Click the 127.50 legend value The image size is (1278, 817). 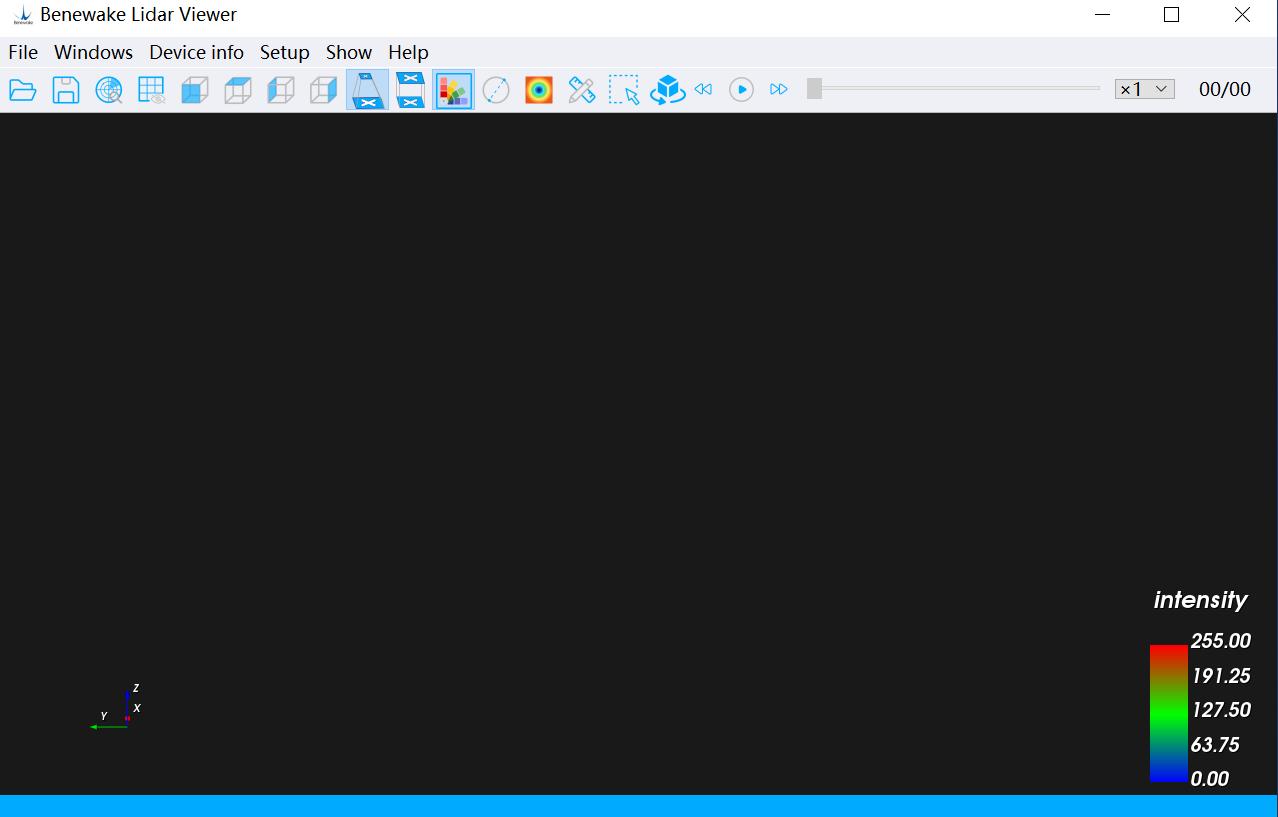[x=1221, y=710]
